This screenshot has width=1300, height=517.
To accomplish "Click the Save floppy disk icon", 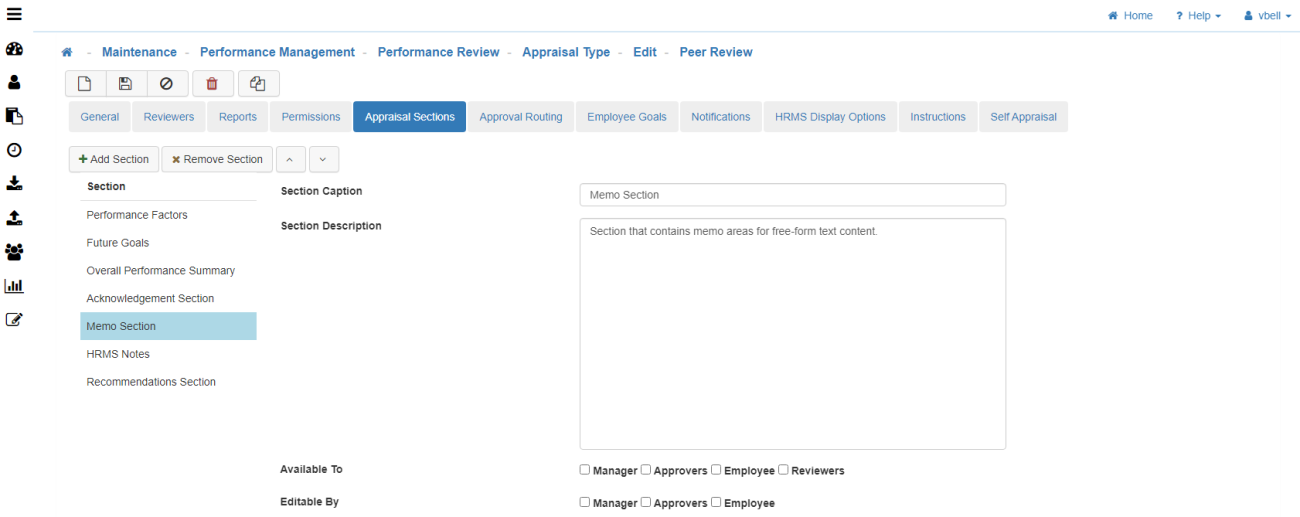I will pyautogui.click(x=126, y=84).
